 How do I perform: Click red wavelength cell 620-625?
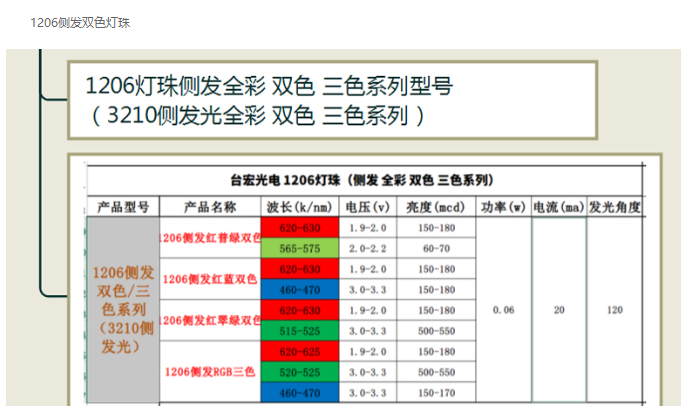coord(300,351)
